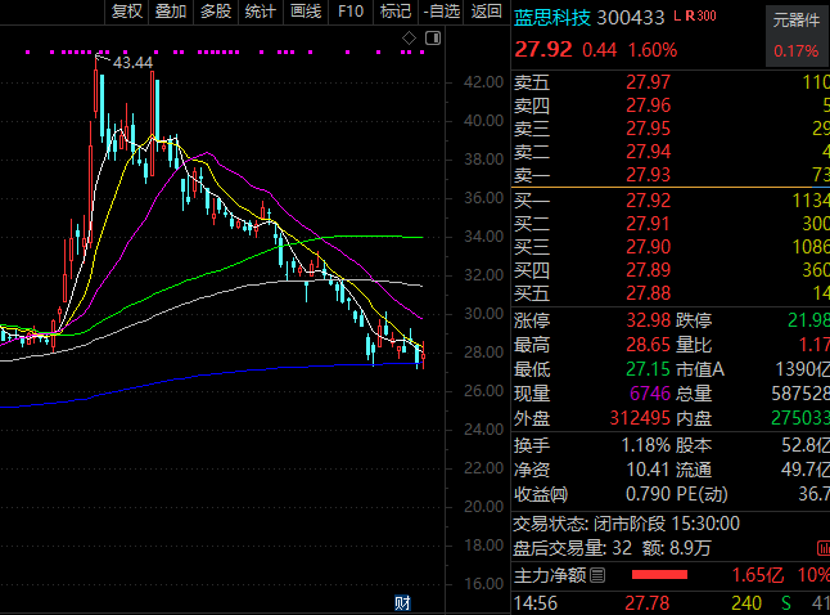Click the 元器件 sector box

[x=796, y=34]
